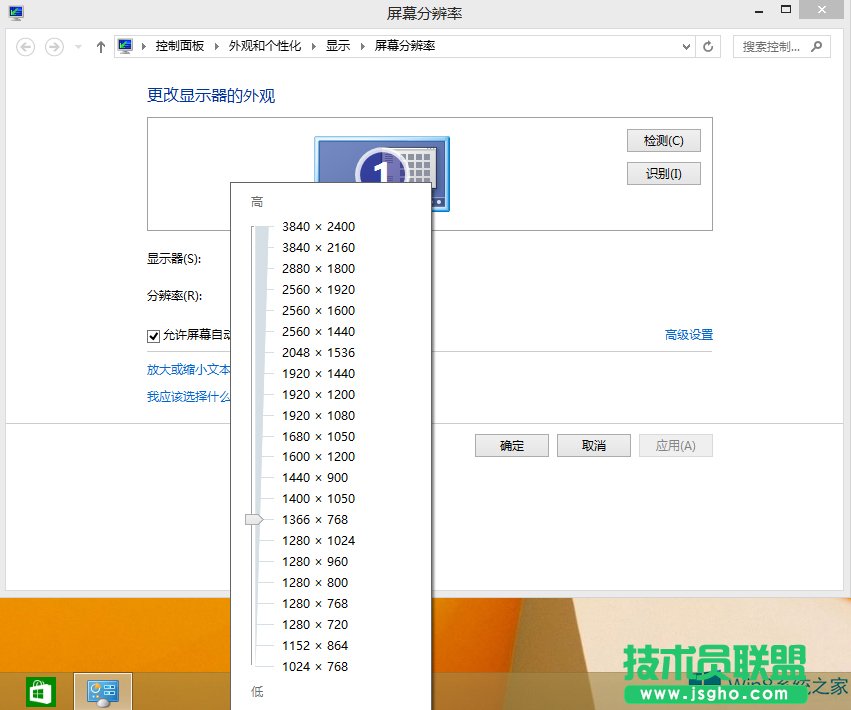This screenshot has width=851, height=710.
Task: Click the app icon in the title bar
Action: (14, 12)
